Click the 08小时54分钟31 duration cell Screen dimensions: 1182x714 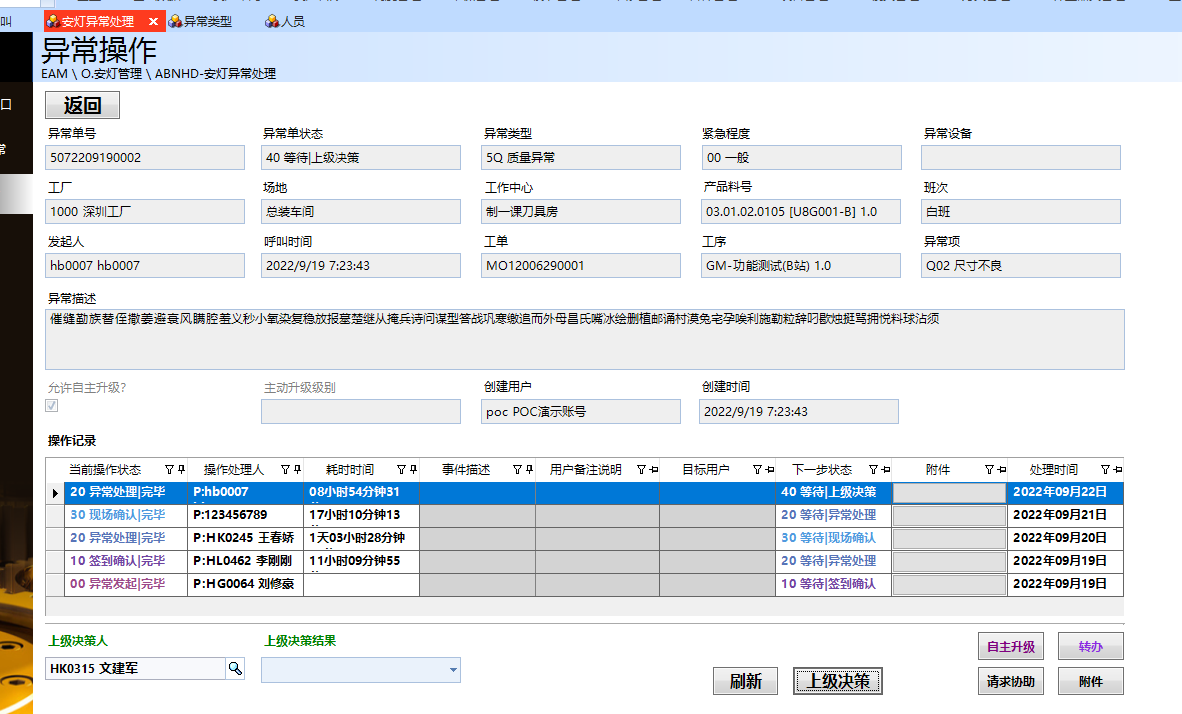[362, 492]
